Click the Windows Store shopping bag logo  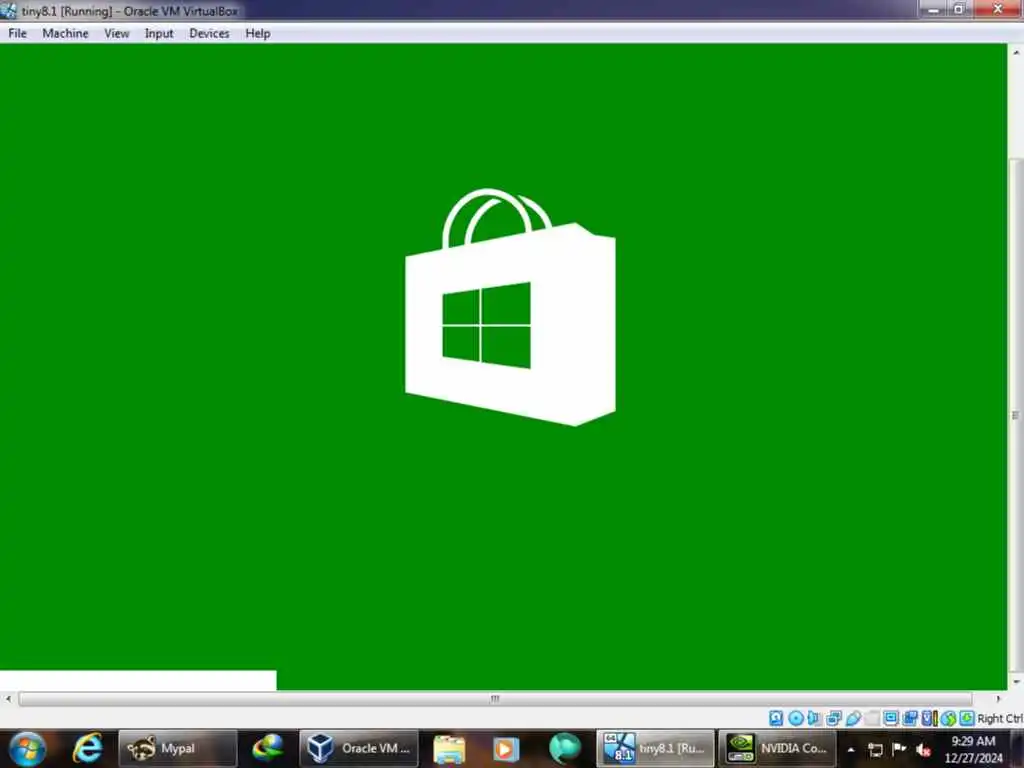510,307
